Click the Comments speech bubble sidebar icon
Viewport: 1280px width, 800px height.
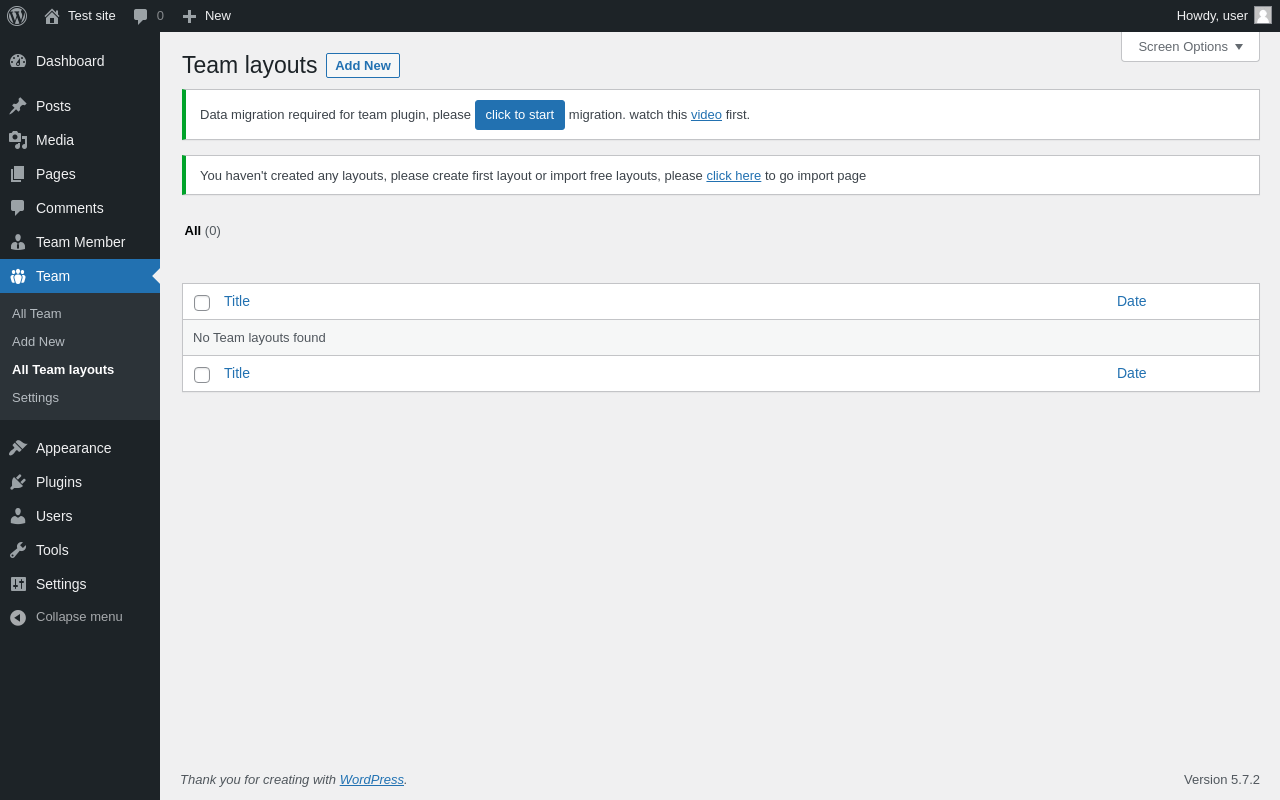point(18,208)
